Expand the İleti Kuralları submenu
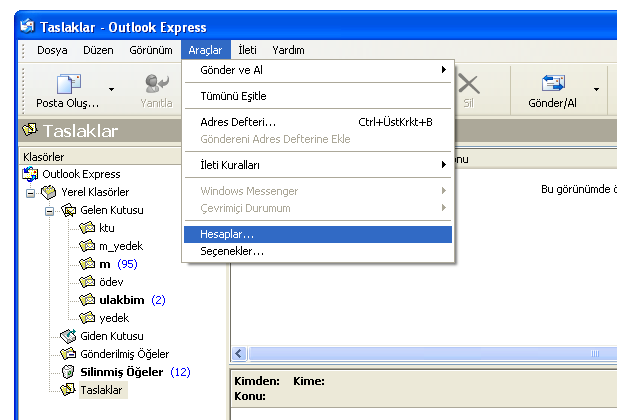Image resolution: width=617 pixels, height=420 pixels. [318, 165]
